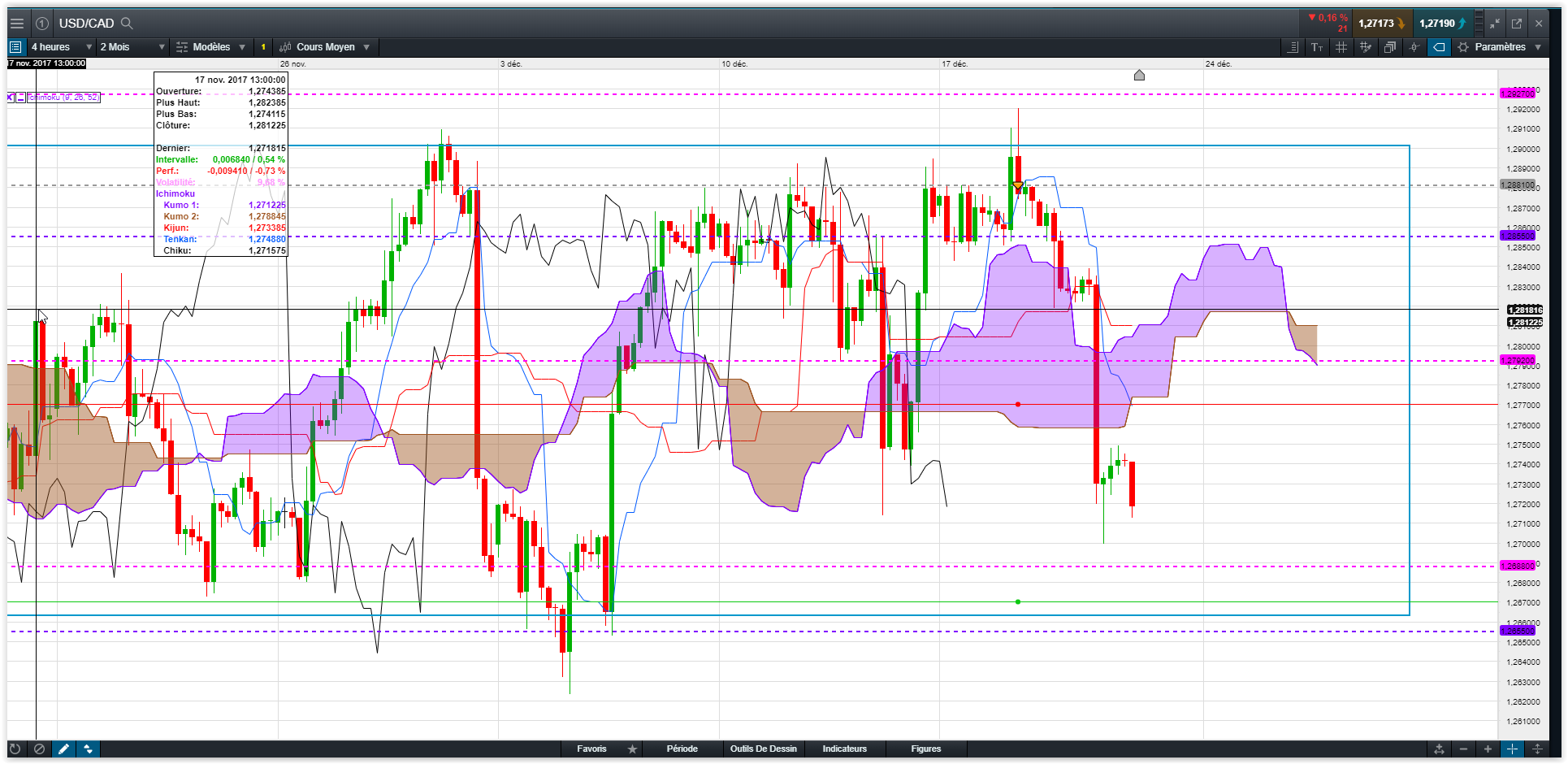Viewport: 1568px width, 764px height.
Task: Click the Ichimoku (9, 26, 52) label
Action: point(63,98)
